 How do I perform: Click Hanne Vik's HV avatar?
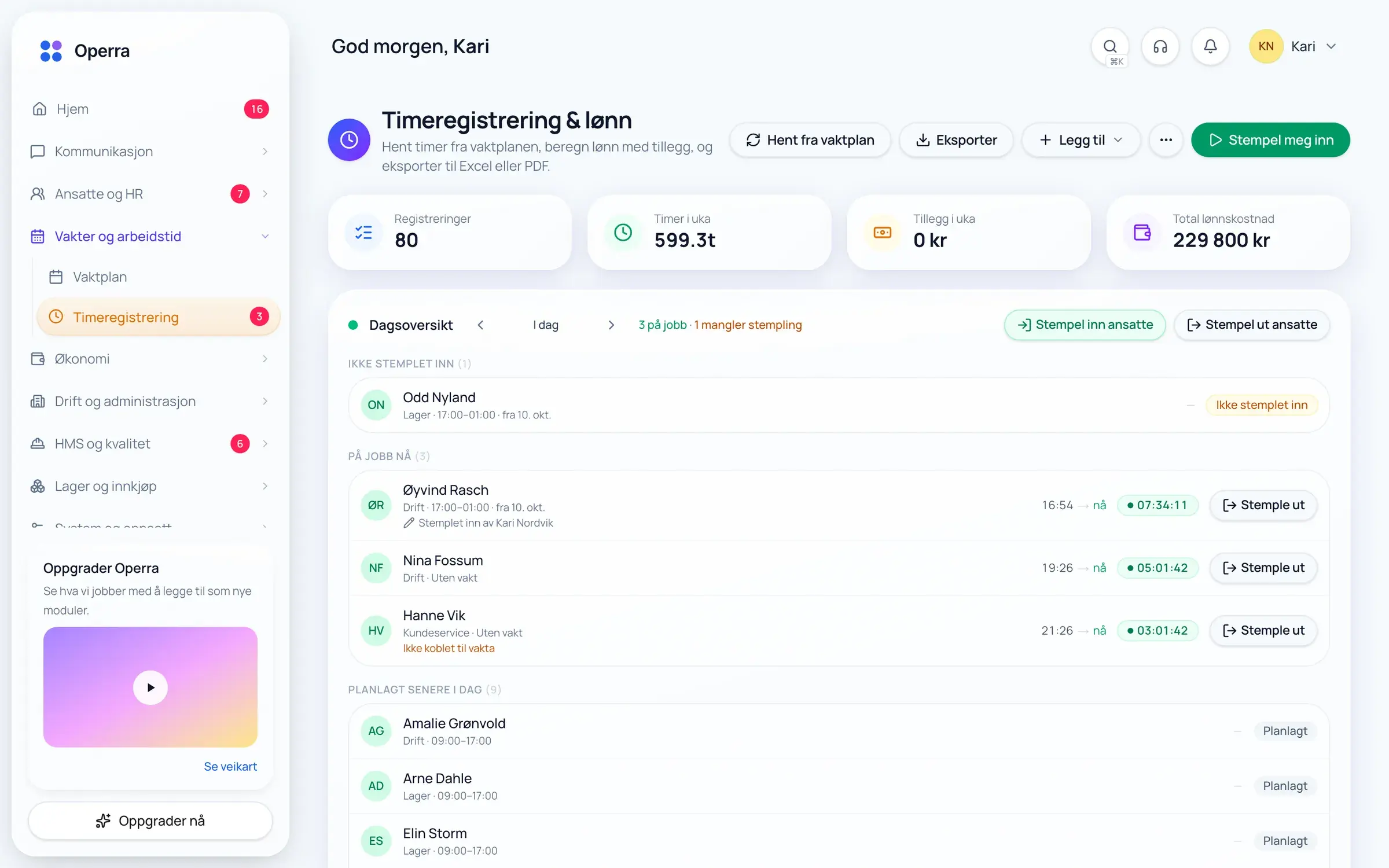[376, 631]
